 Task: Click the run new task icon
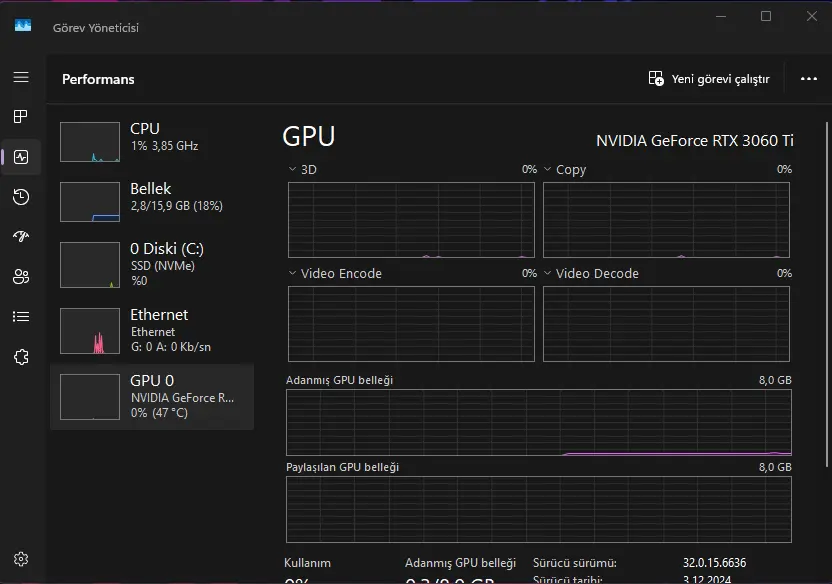point(656,79)
